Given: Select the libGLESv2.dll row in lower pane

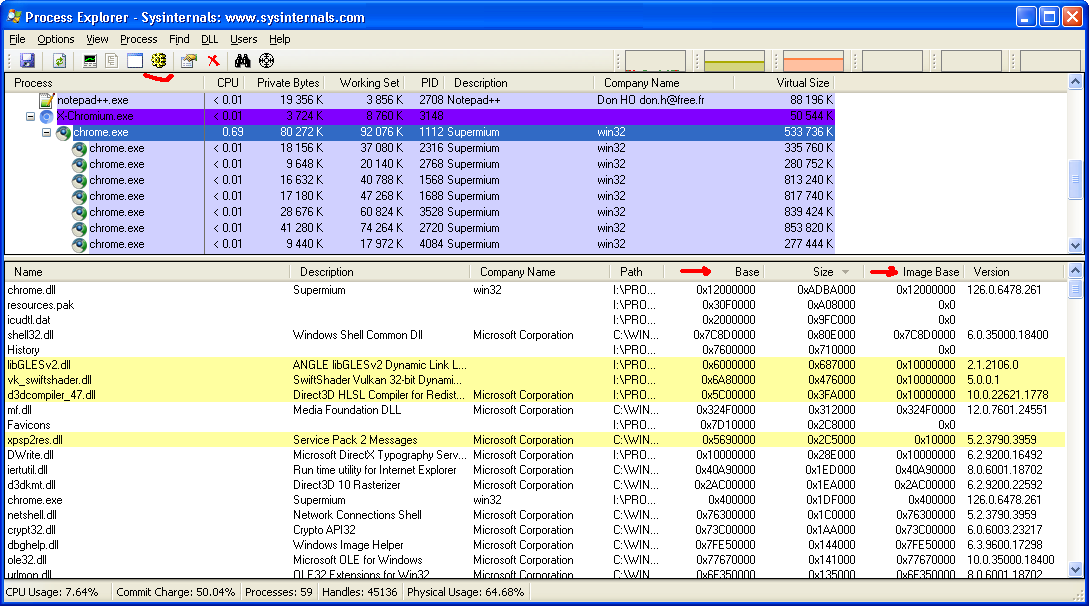Looking at the screenshot, I should (x=39, y=365).
